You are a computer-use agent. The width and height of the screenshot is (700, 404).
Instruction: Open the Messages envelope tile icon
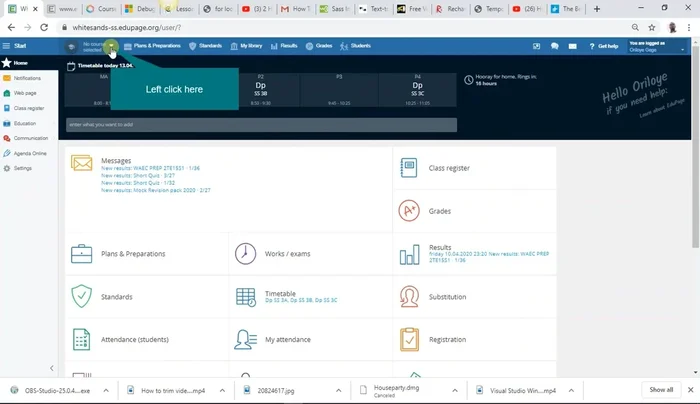81,163
